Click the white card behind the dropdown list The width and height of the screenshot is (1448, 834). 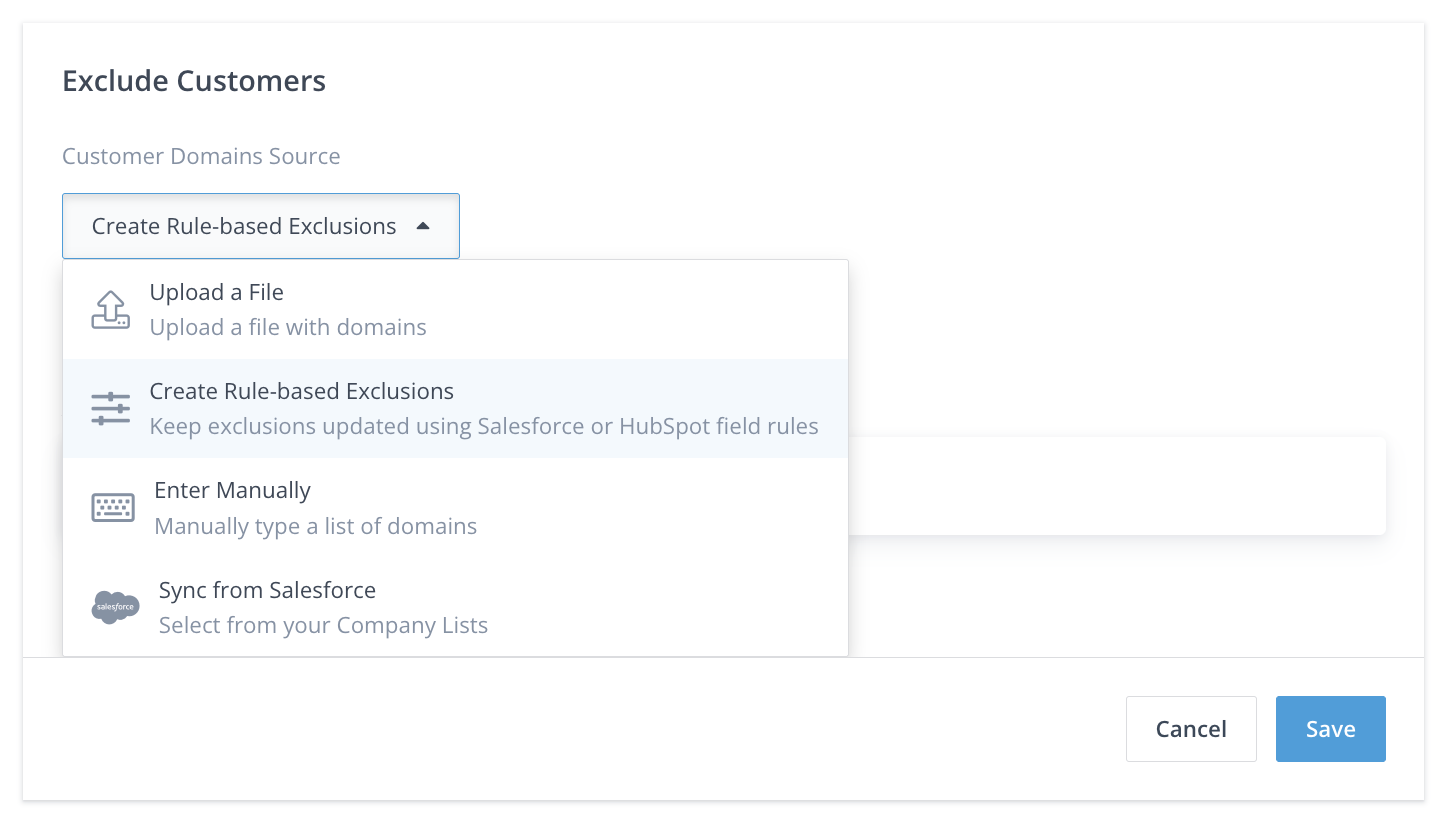[1115, 485]
